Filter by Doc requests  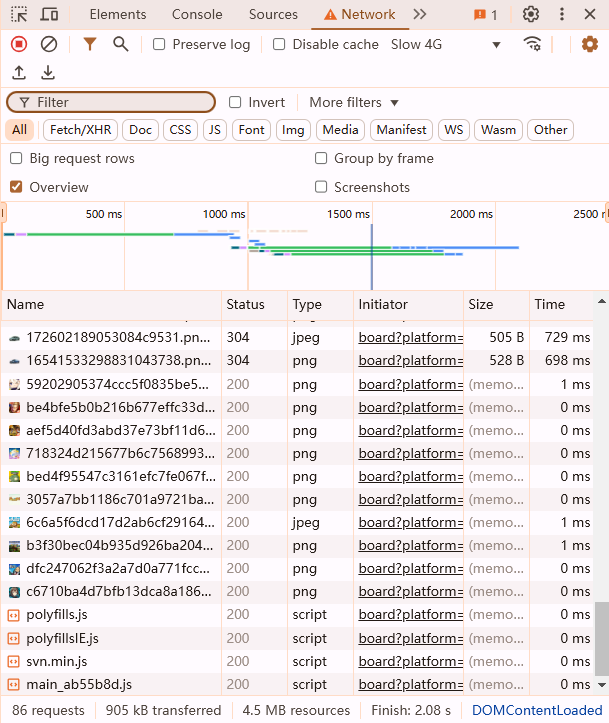[140, 130]
